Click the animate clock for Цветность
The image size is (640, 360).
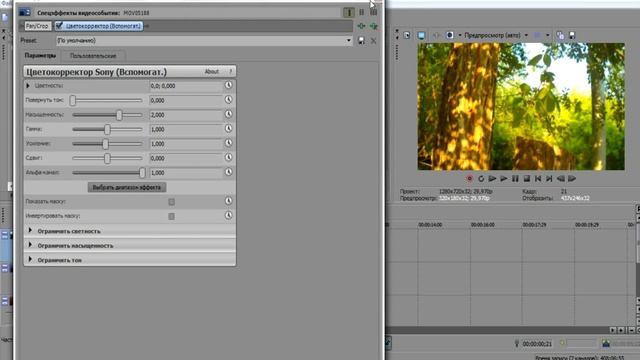pos(228,85)
